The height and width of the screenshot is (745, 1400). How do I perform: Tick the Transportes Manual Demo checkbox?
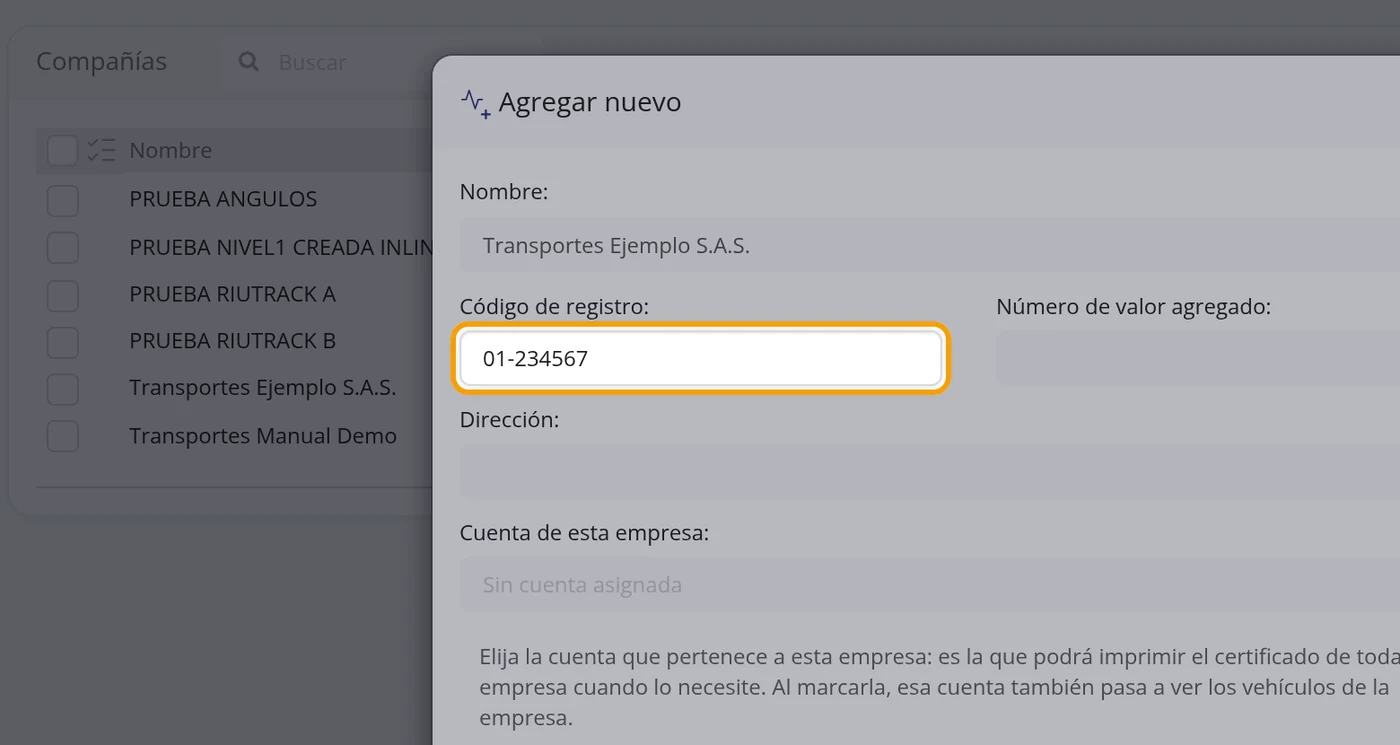(62, 436)
